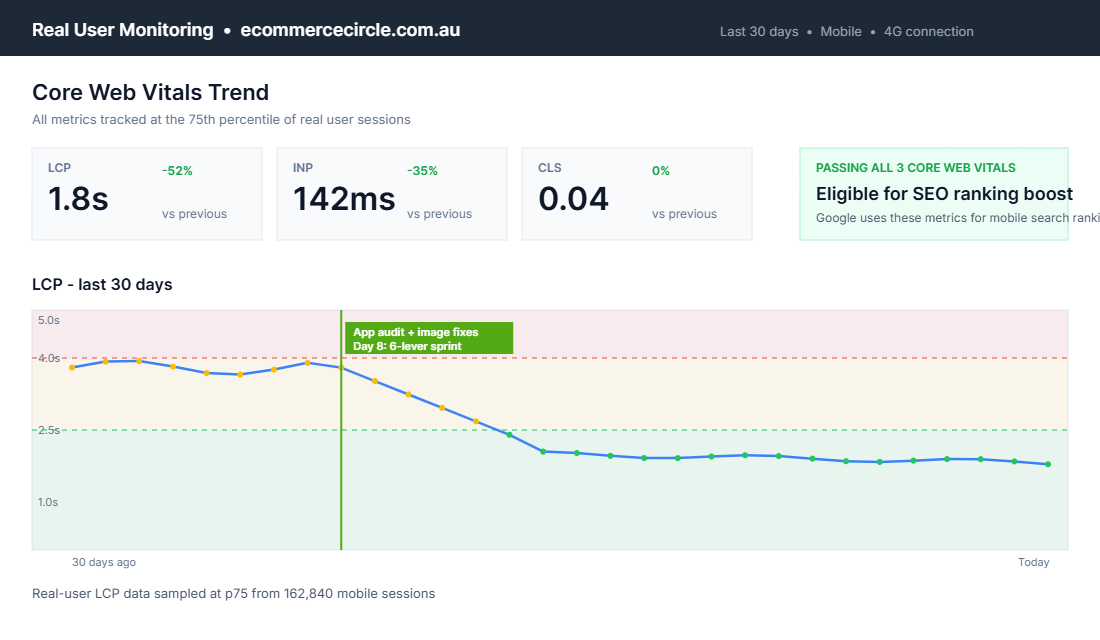Click the App audit + image fixes annotation
Screen dimensions: 1100x640
coord(429,339)
